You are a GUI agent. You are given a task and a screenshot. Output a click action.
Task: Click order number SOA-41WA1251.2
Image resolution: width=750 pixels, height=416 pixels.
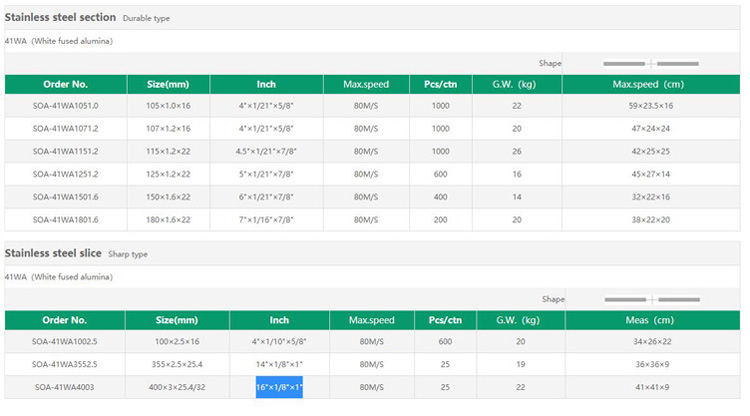click(x=65, y=173)
